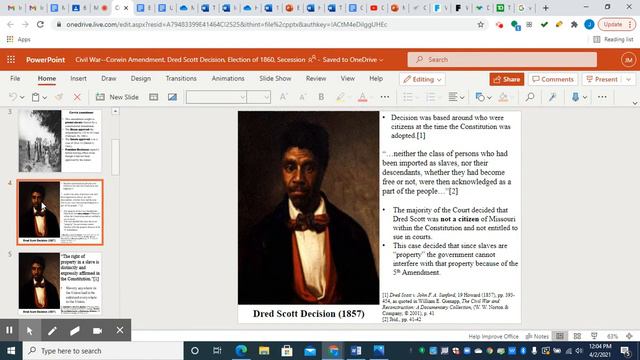The height and width of the screenshot is (360, 640).
Task: Open the Undo dropdown arrow
Action: click(22, 97)
